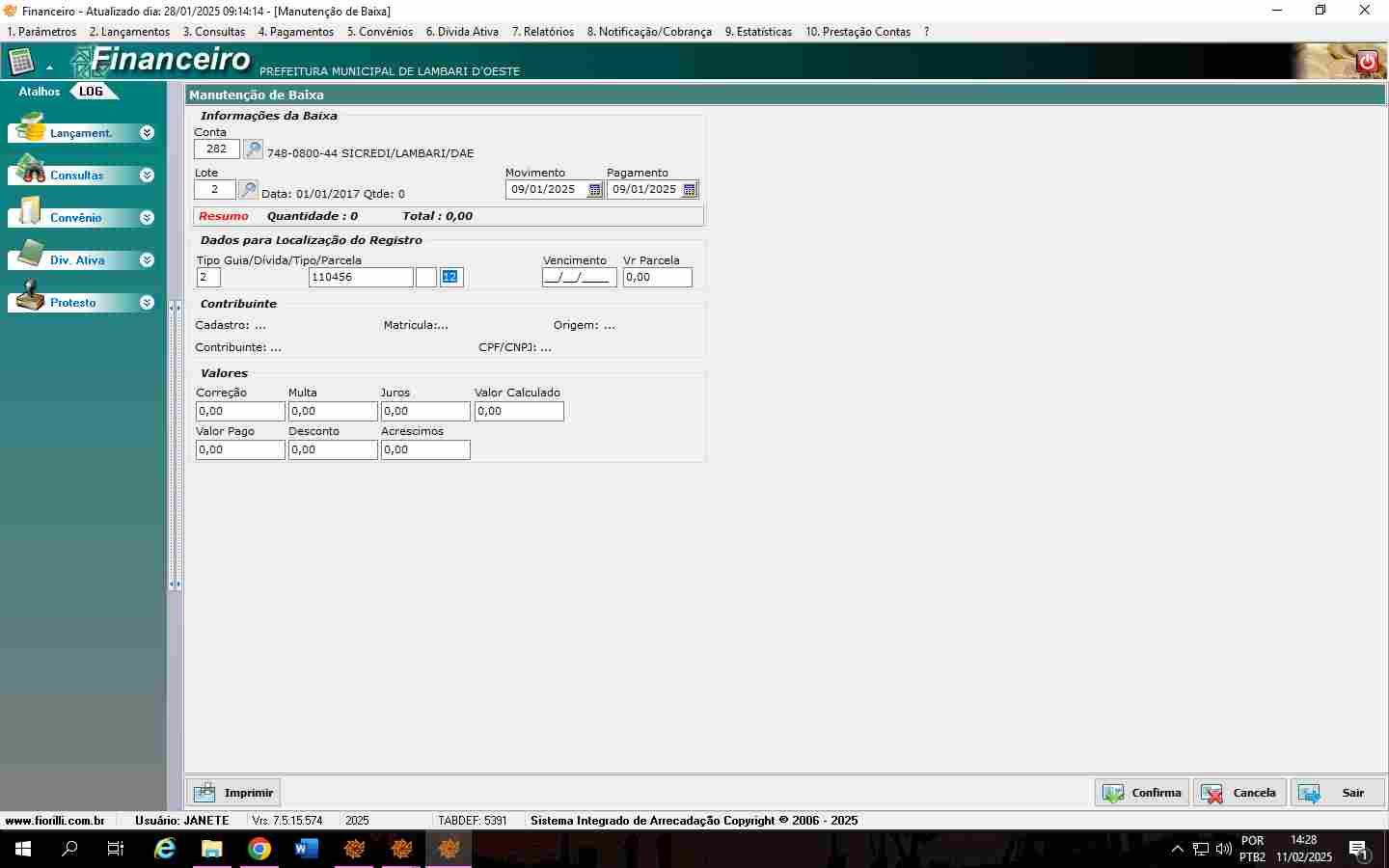
Task: Click the Imprimir button
Action: pos(233,793)
